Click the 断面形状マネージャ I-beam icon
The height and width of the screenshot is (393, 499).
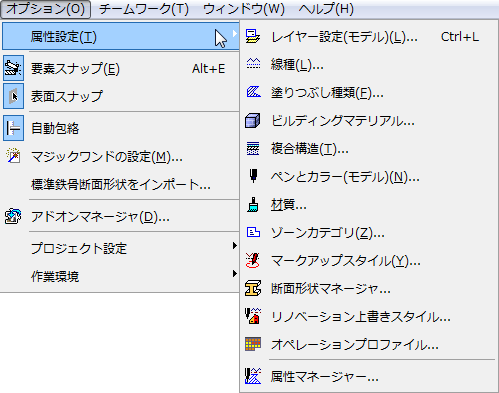253,288
